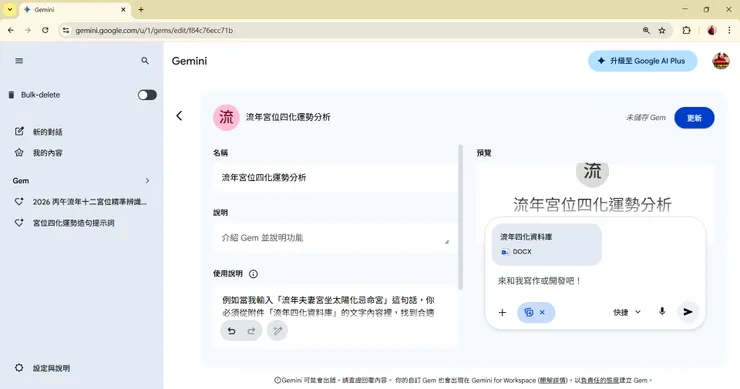Click the resize handle of description field
The image size is (740, 389).
pos(446,242)
